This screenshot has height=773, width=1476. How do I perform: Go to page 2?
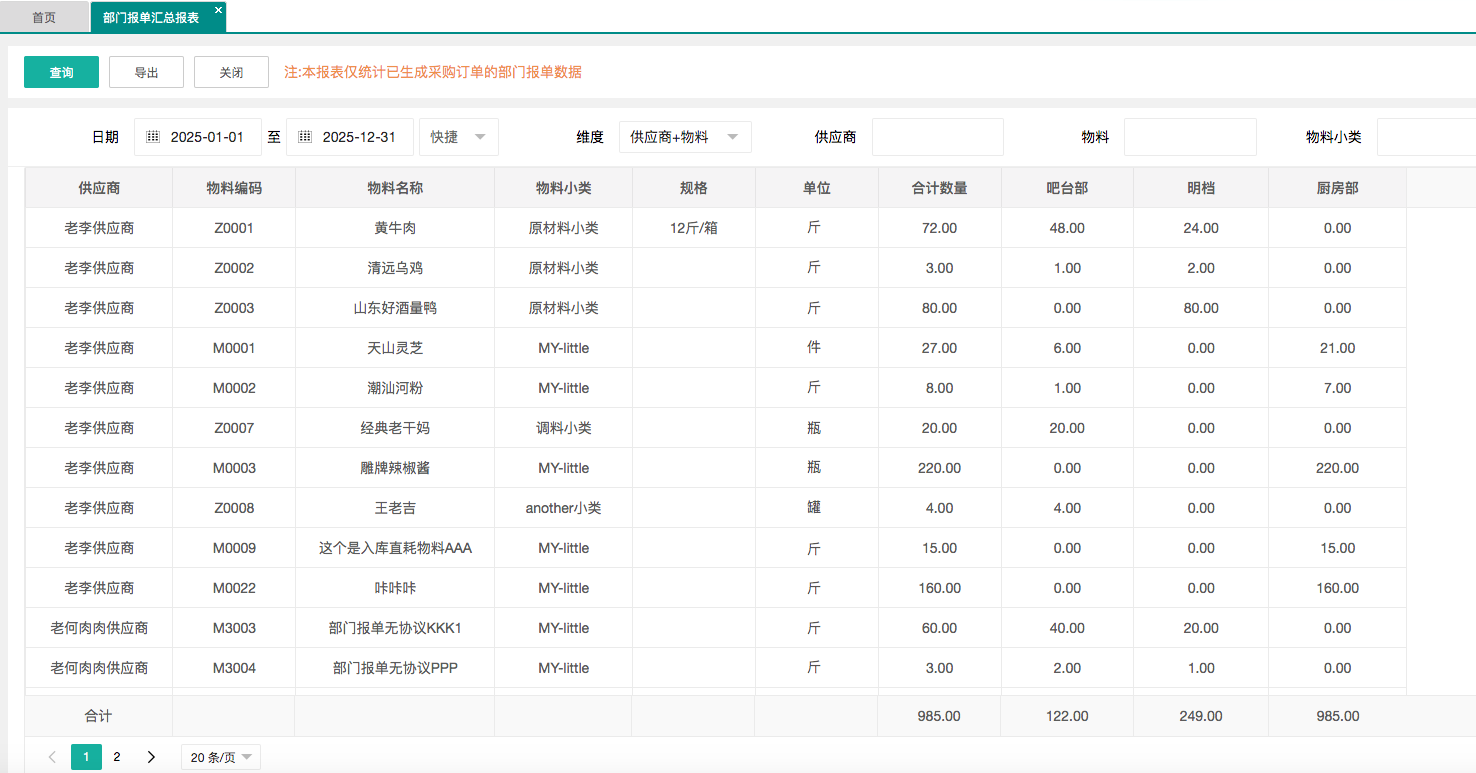pos(117,757)
